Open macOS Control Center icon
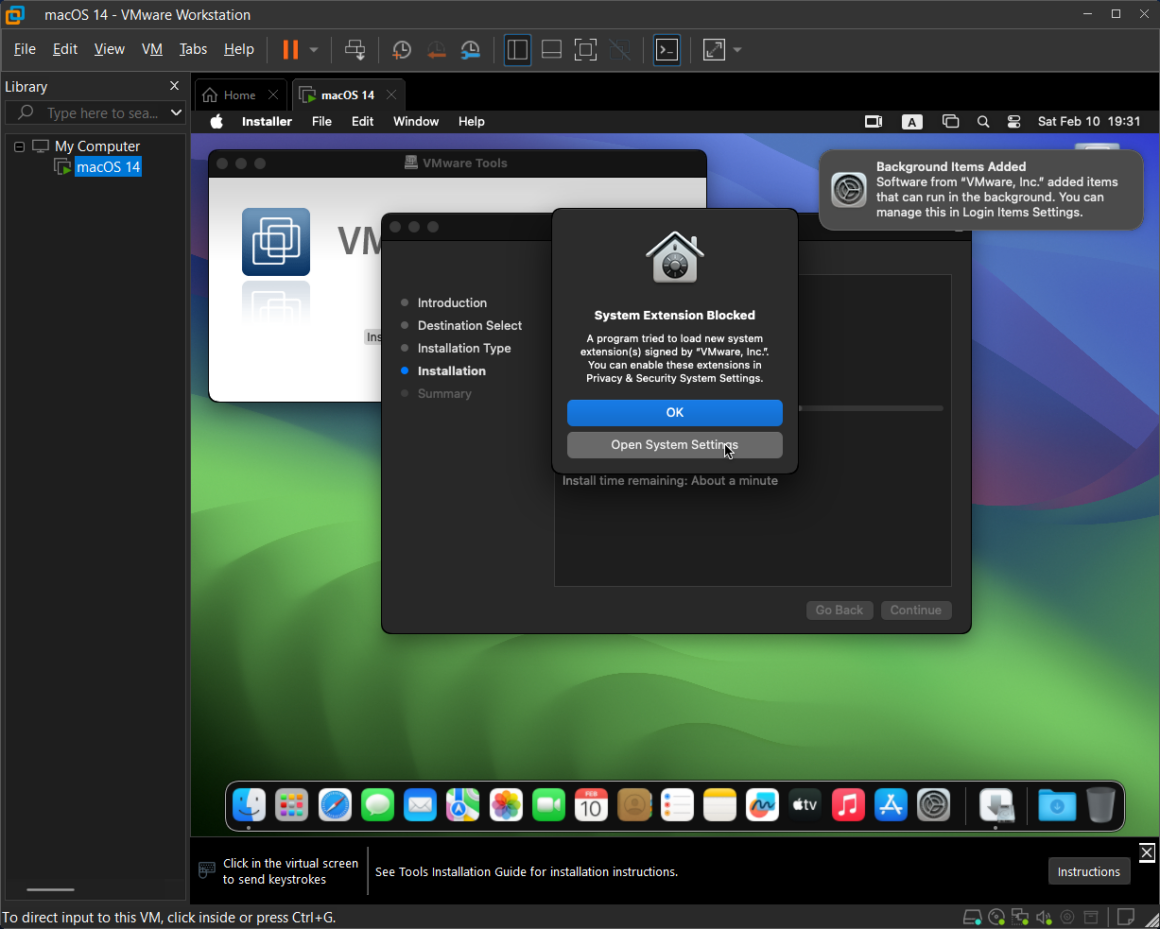Viewport: 1160px width, 929px height. coord(1014,121)
